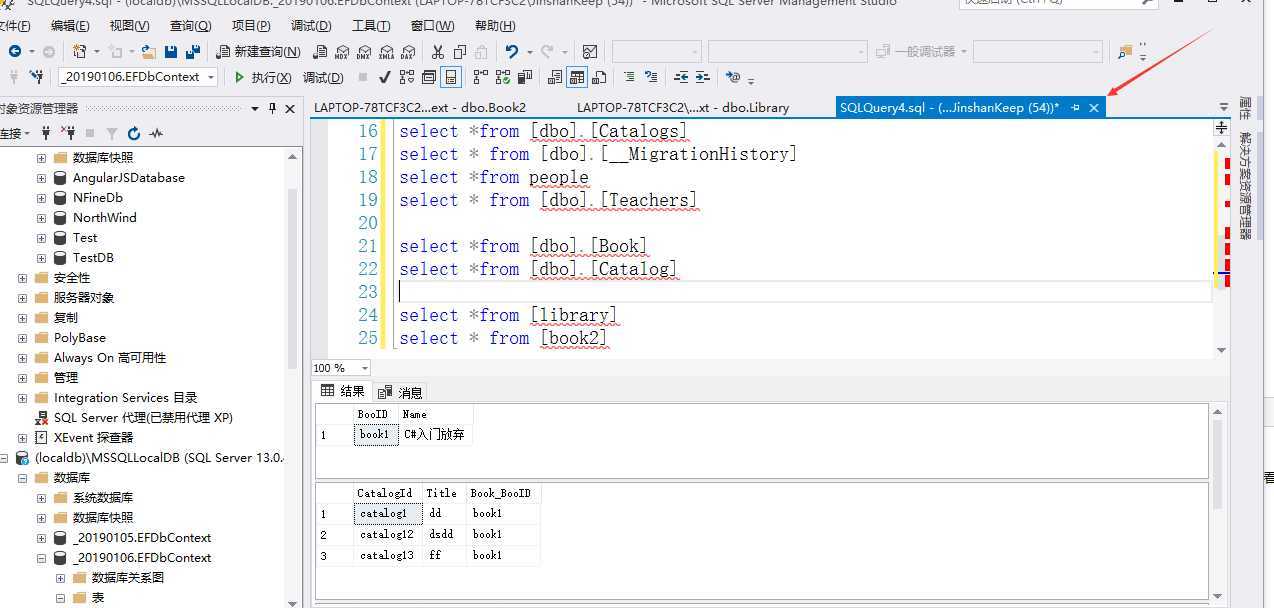1274x608 pixels.
Task: Click the Save All icon
Action: [x=192, y=51]
